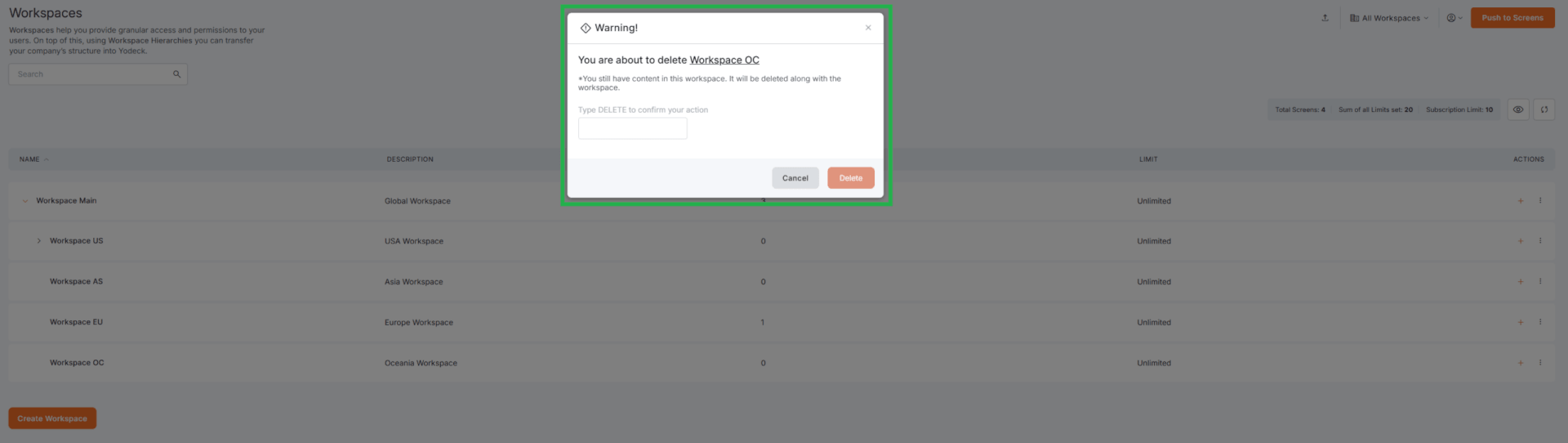Viewport: 1568px width, 443px height.
Task: Click the DESCRIPTION column header
Action: pos(410,159)
